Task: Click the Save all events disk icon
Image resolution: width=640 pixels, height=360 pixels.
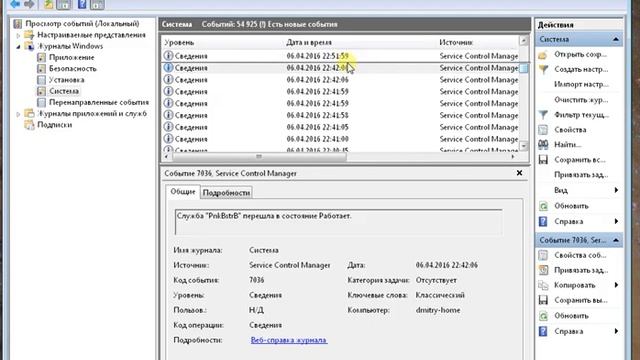Action: [543, 160]
